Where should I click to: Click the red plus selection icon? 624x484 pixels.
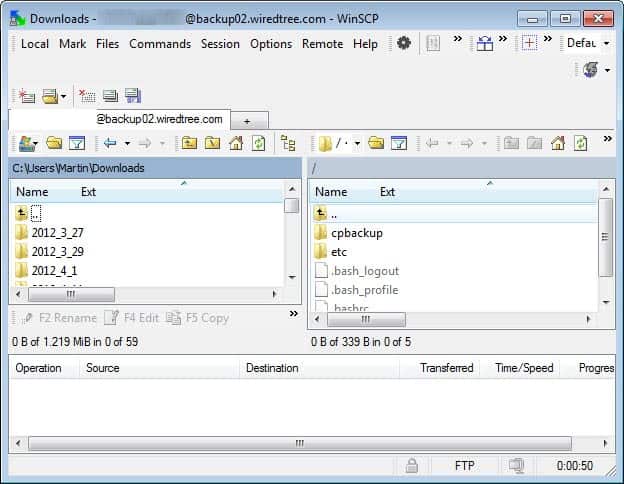pyautogui.click(x=529, y=43)
